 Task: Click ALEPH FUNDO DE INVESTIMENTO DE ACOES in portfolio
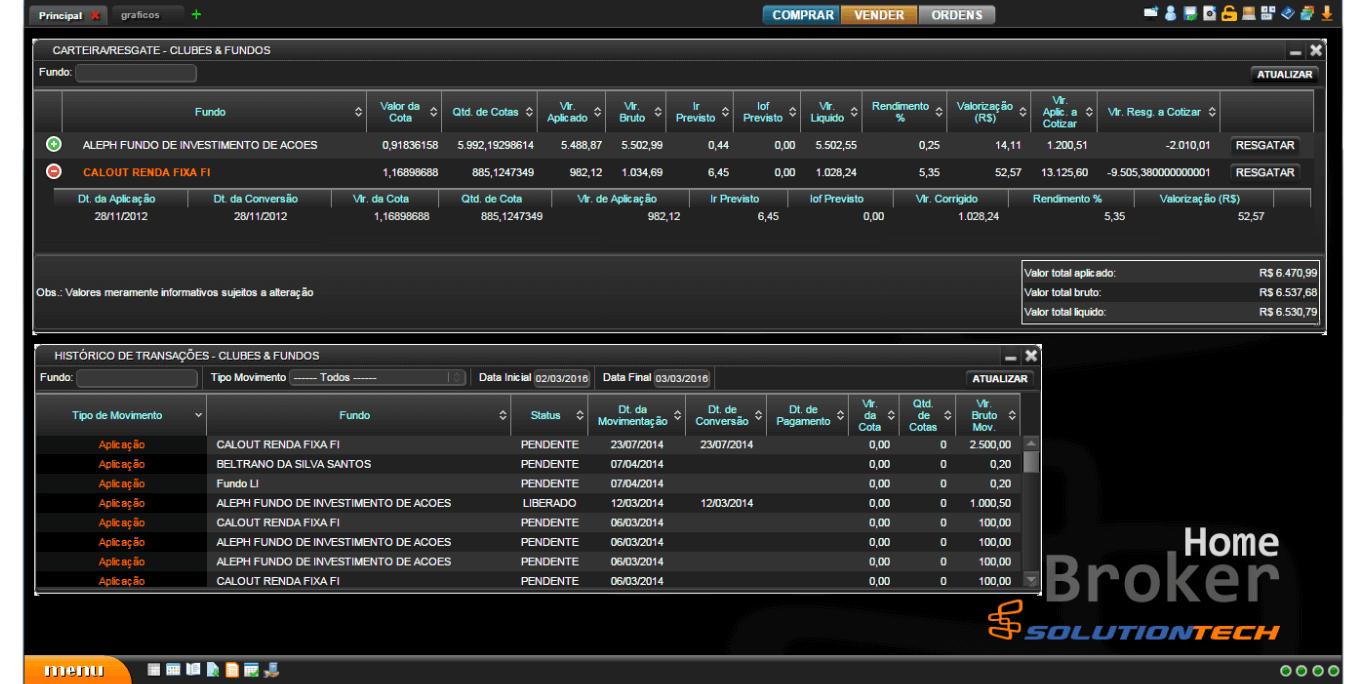[200, 145]
